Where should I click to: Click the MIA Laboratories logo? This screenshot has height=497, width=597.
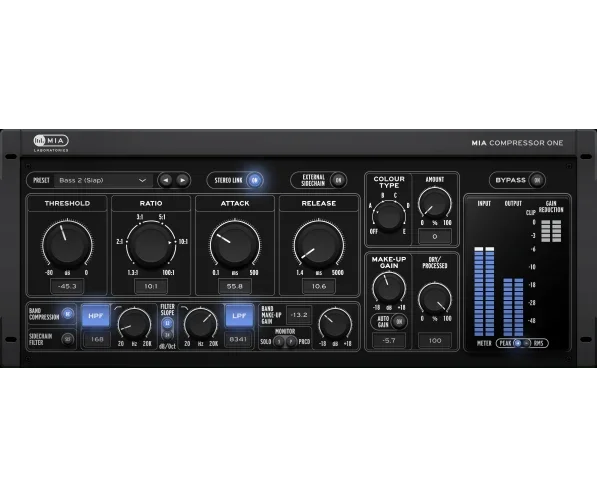tap(51, 143)
